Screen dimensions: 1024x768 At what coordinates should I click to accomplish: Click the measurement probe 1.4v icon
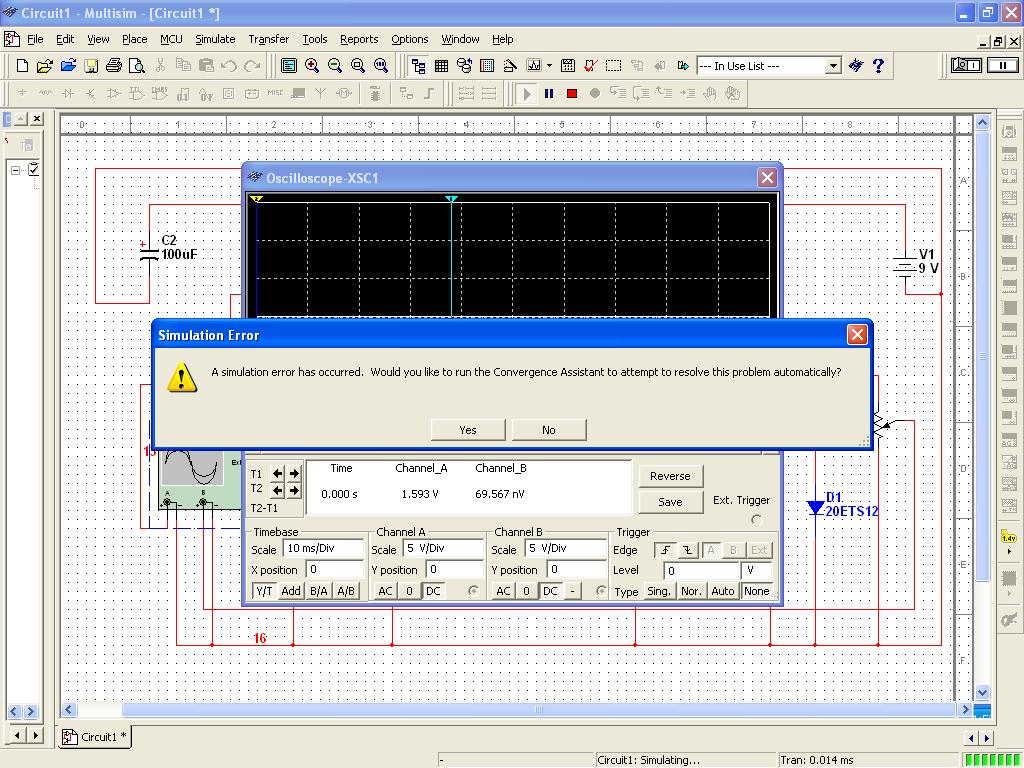[1009, 537]
